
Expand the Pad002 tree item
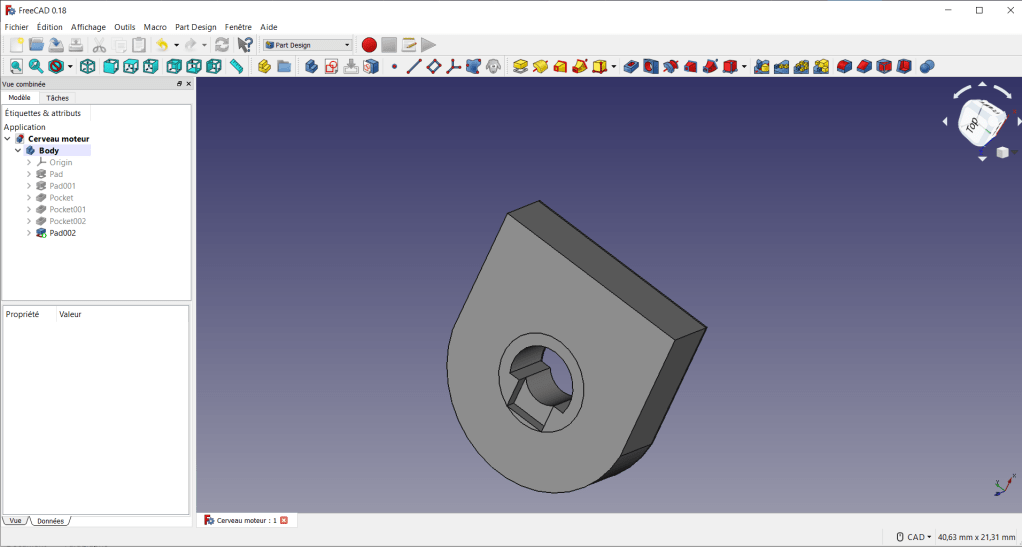[x=29, y=233]
